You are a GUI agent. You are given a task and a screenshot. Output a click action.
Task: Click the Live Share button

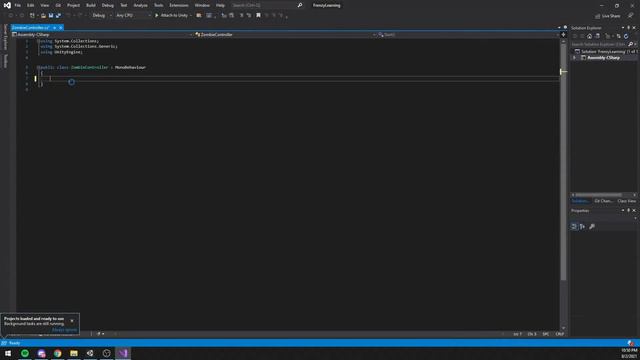[x=608, y=16]
